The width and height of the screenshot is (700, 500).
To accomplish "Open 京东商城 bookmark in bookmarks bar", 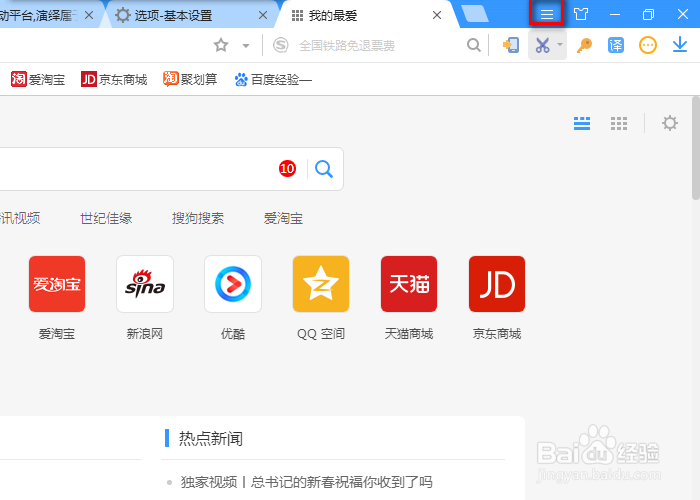I will (114, 79).
